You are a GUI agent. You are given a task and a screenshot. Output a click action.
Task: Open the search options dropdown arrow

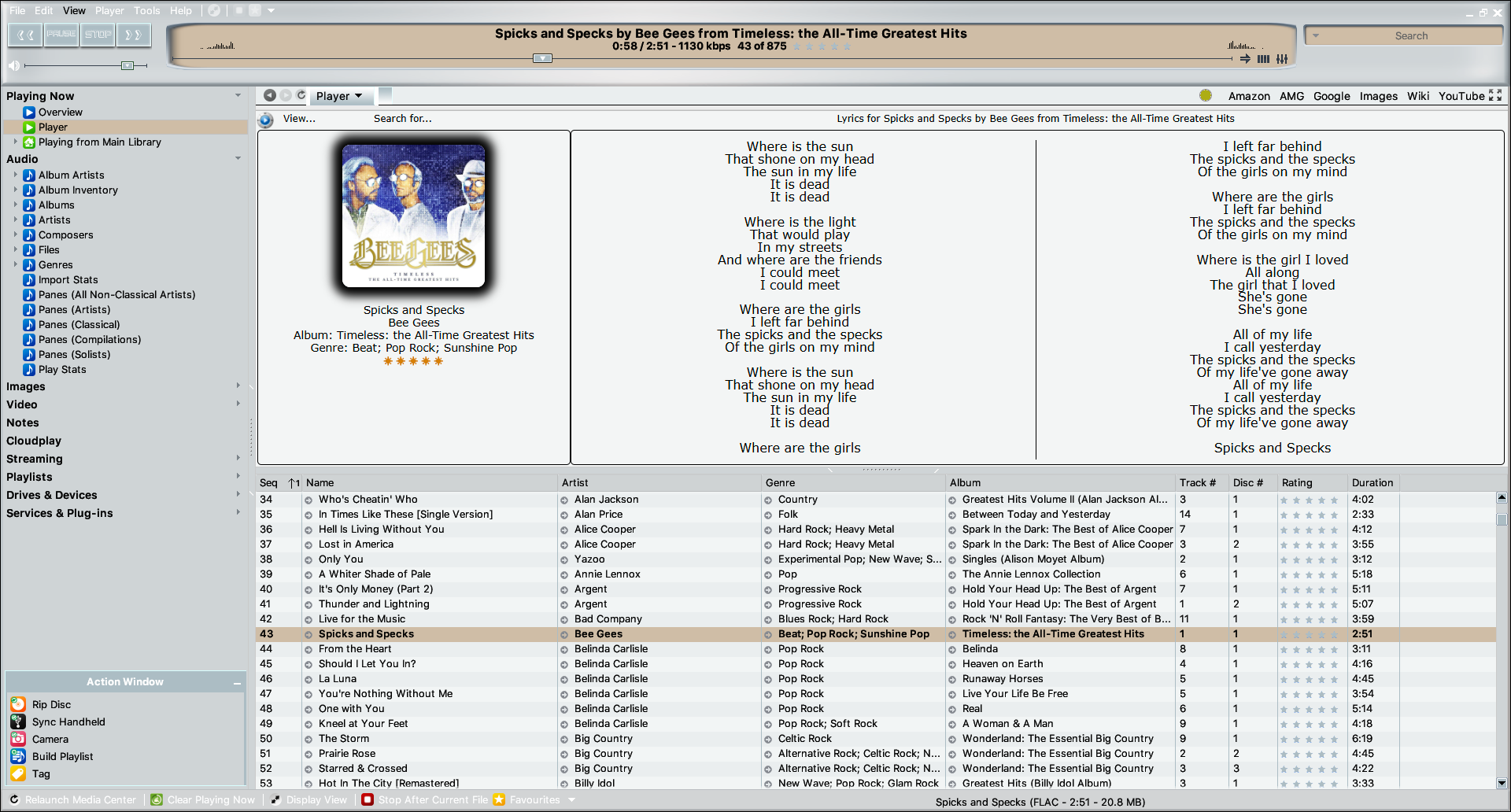click(1316, 35)
